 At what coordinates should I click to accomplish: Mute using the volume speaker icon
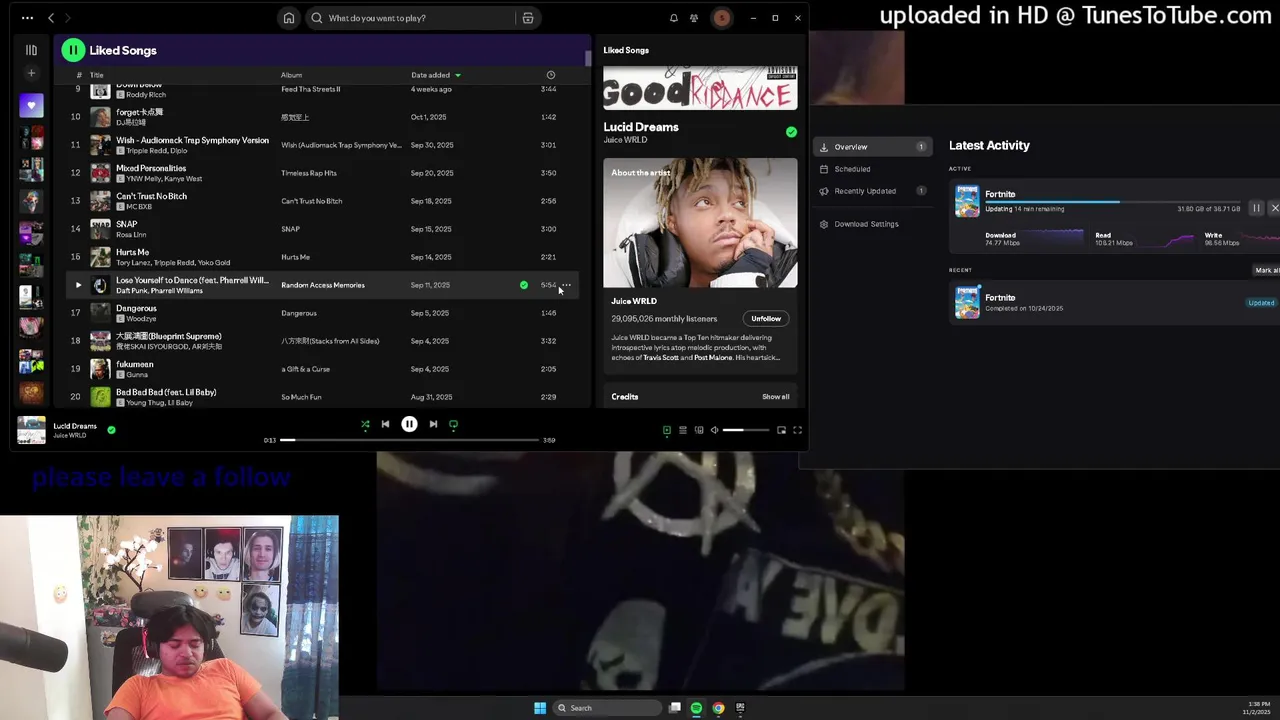point(714,430)
